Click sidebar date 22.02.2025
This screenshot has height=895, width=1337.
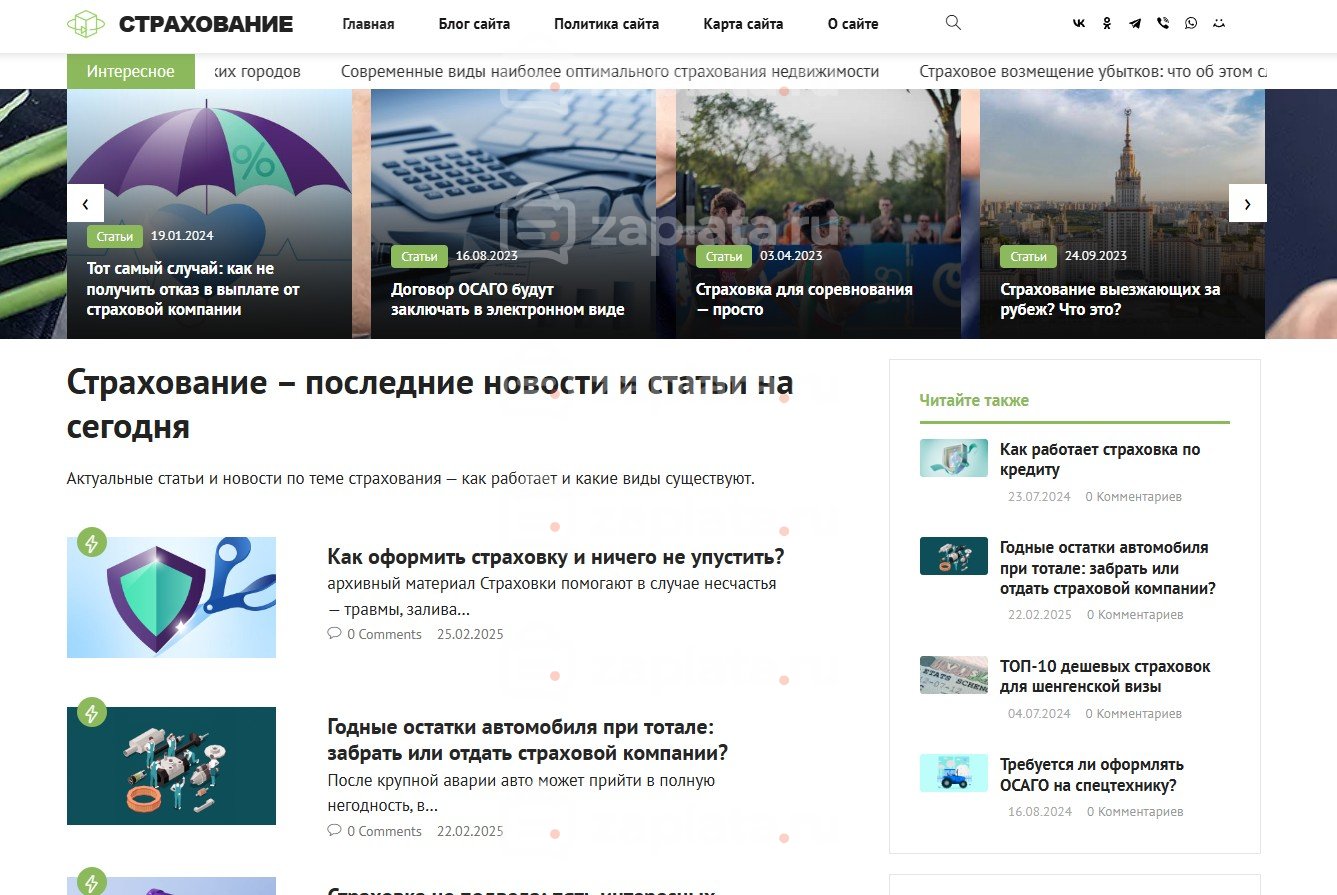[x=1039, y=615]
